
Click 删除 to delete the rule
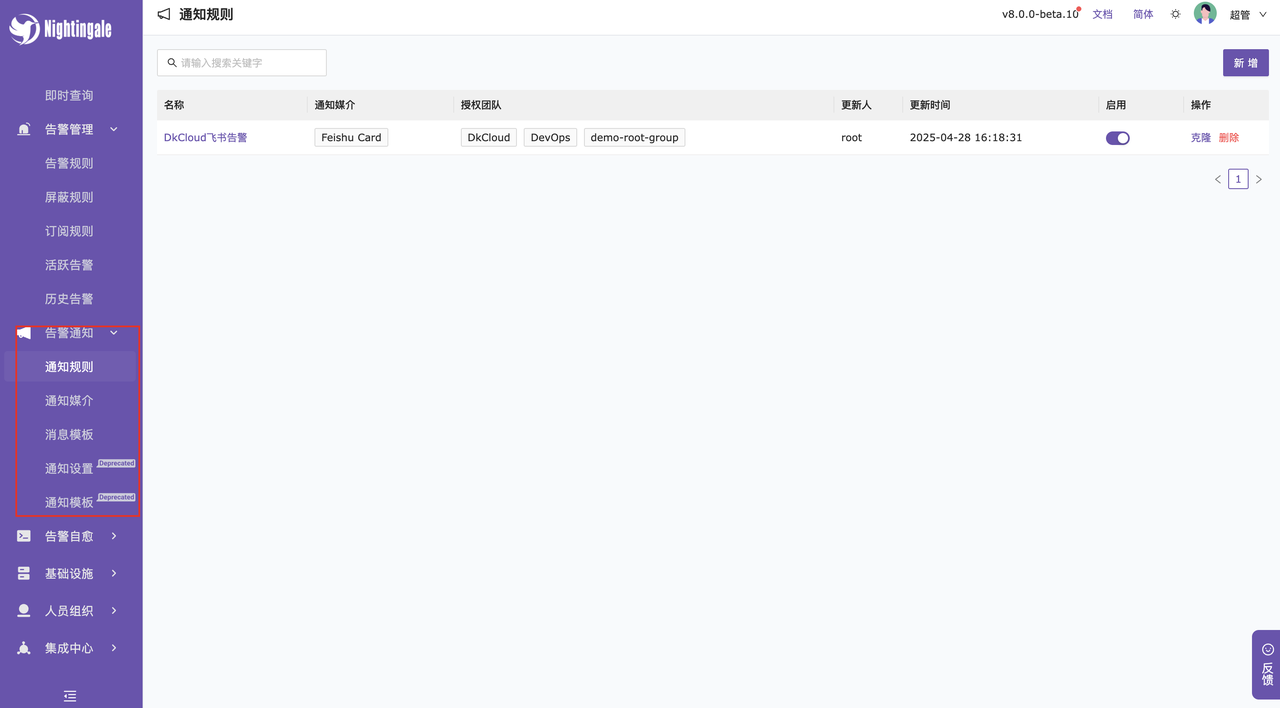(x=1228, y=138)
